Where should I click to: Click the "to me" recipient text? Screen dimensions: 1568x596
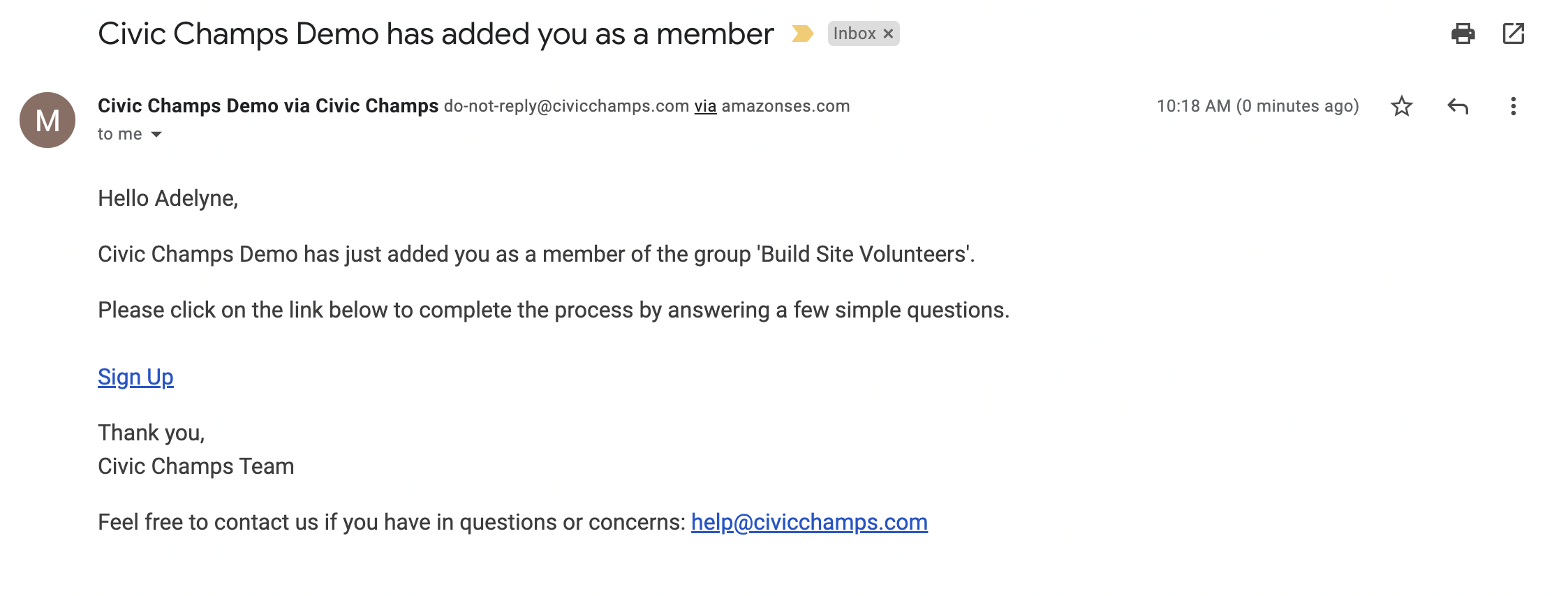(x=120, y=134)
